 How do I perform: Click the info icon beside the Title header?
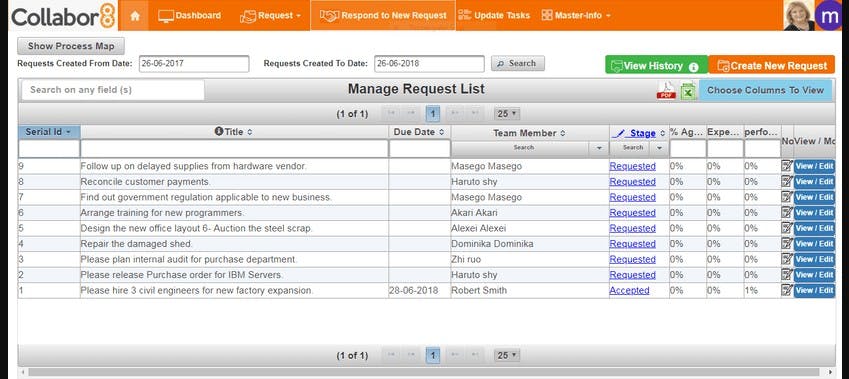point(219,131)
